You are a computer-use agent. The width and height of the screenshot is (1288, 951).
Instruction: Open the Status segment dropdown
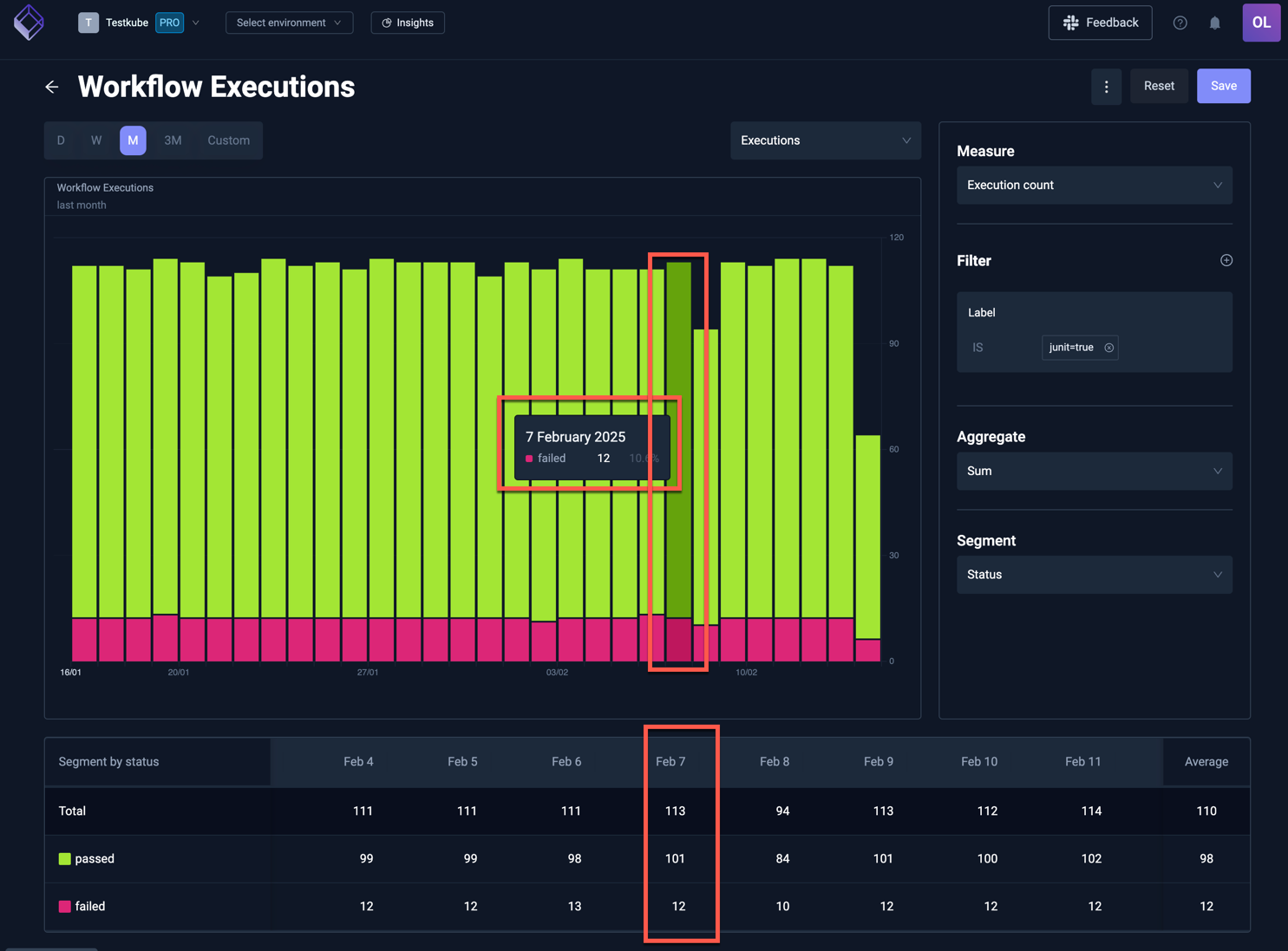point(1094,574)
